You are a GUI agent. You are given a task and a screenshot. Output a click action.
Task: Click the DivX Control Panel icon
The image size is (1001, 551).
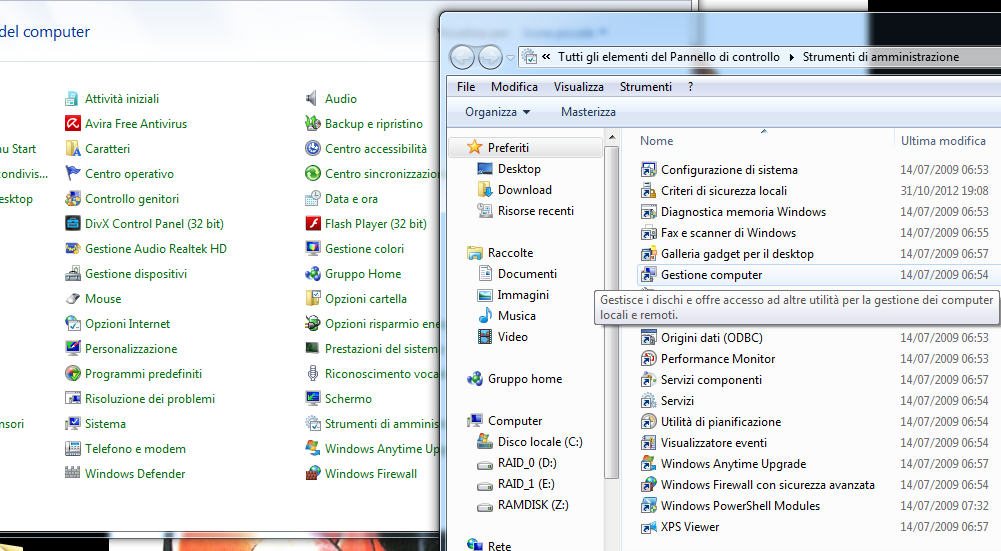(x=72, y=224)
